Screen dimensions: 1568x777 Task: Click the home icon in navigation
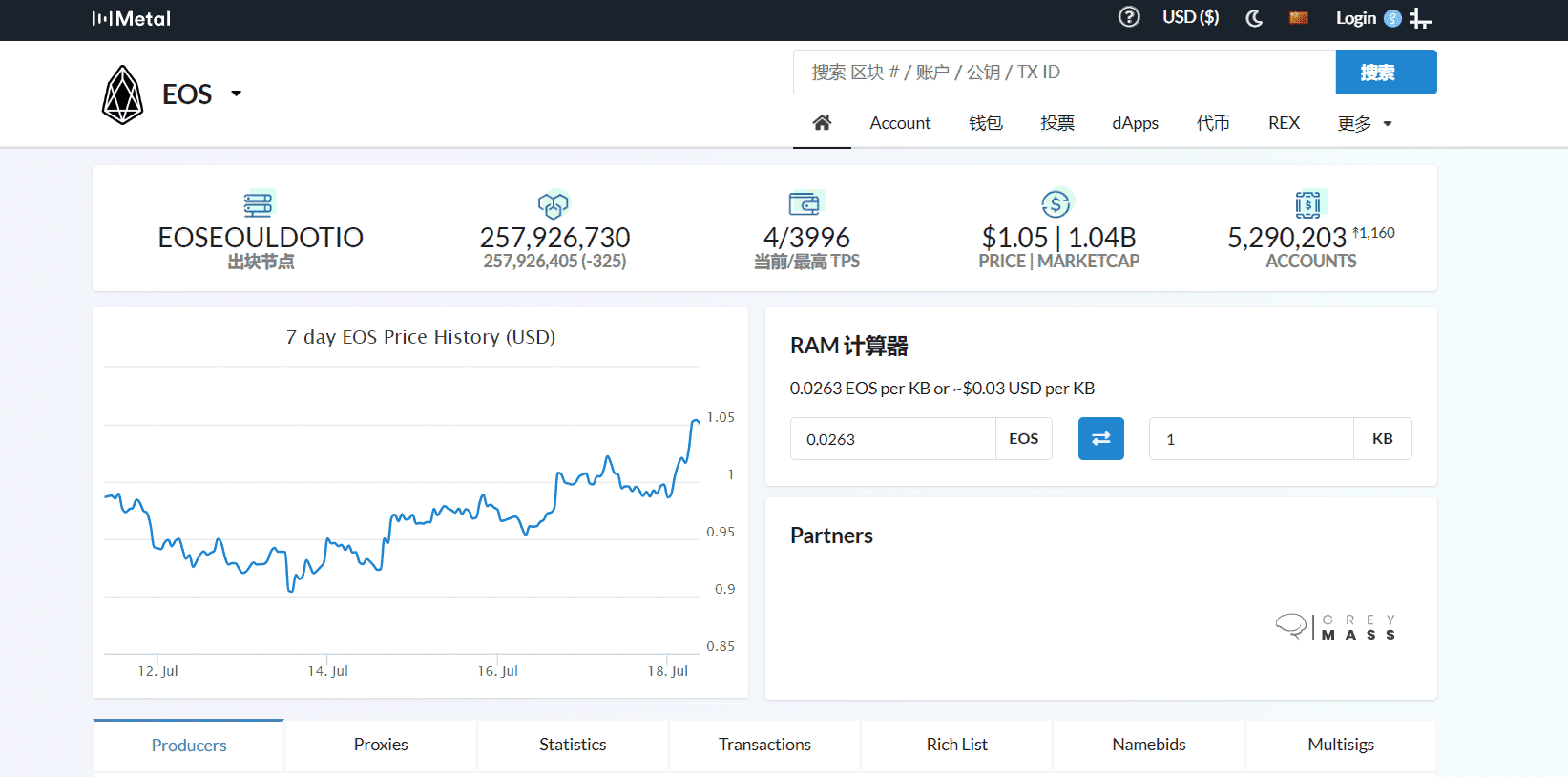click(x=822, y=123)
